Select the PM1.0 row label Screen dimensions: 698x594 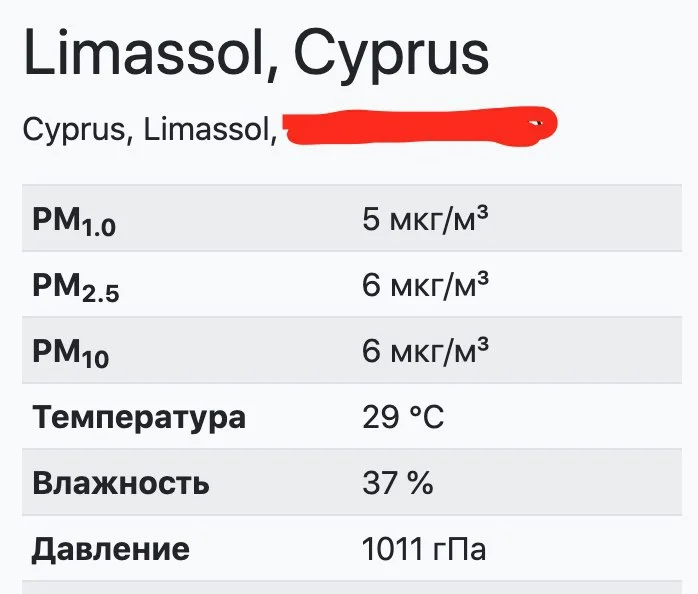pyautogui.click(x=74, y=220)
